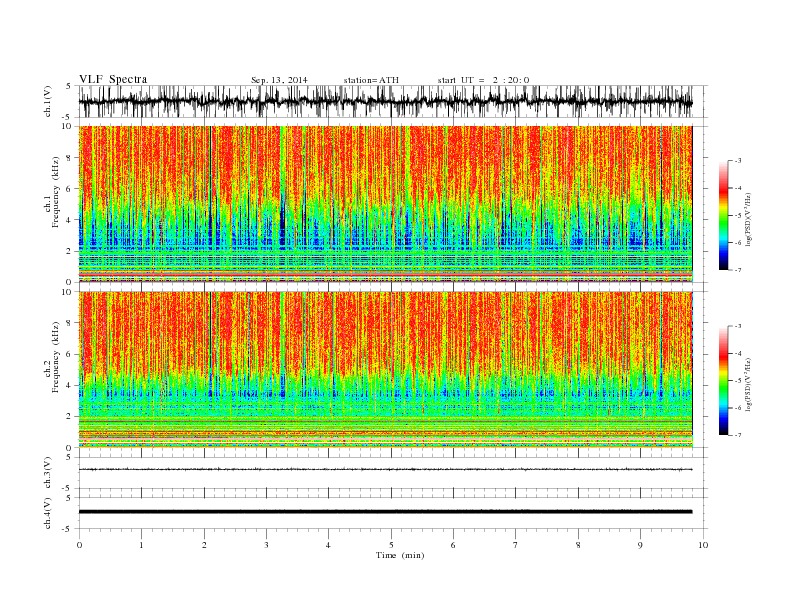Viewport: 792px width, 612px height.
Task: Click the thick ch.4 voltage trace
Action: [x=385, y=512]
